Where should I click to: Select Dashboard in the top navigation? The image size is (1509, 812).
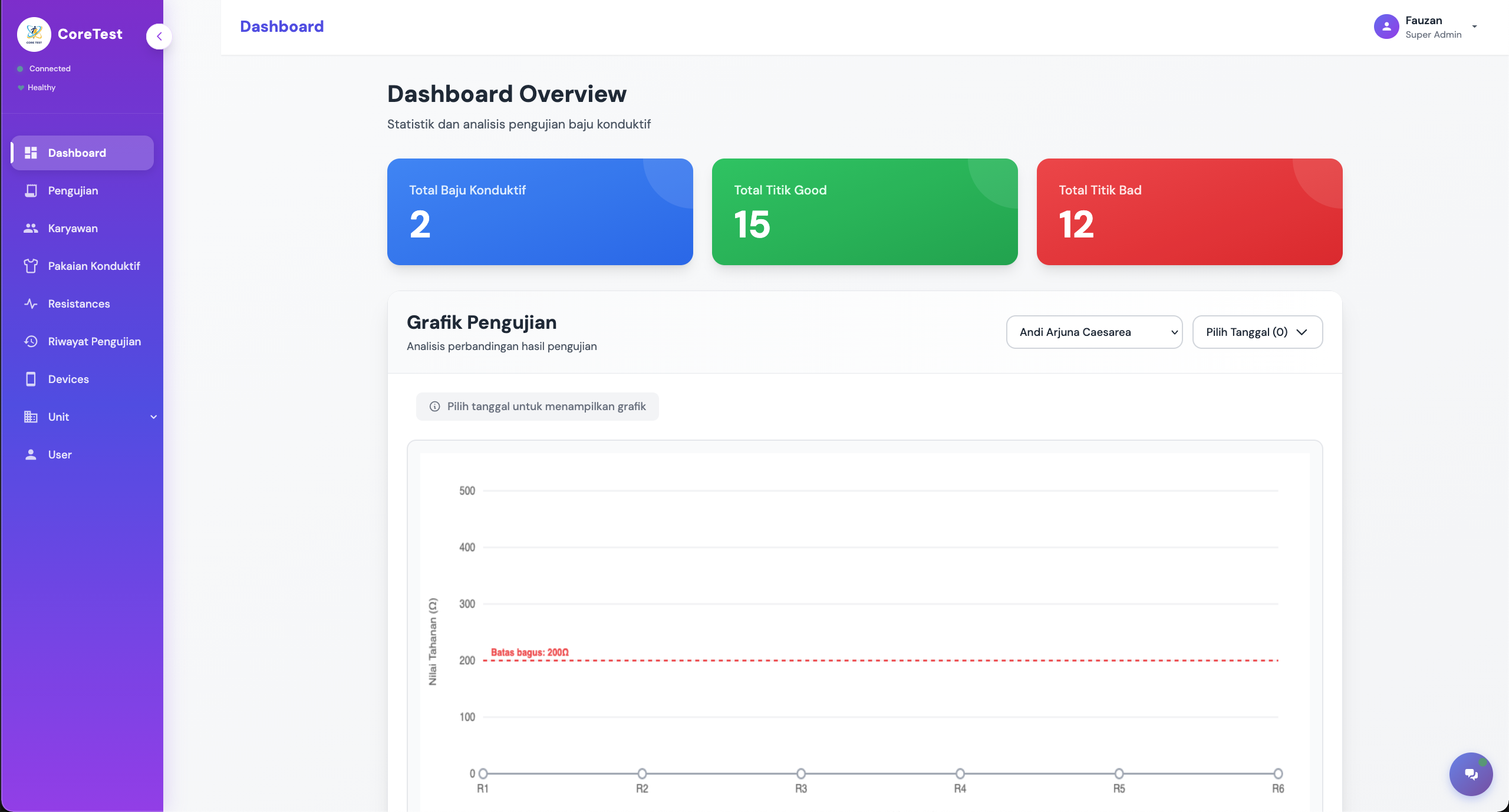(282, 26)
